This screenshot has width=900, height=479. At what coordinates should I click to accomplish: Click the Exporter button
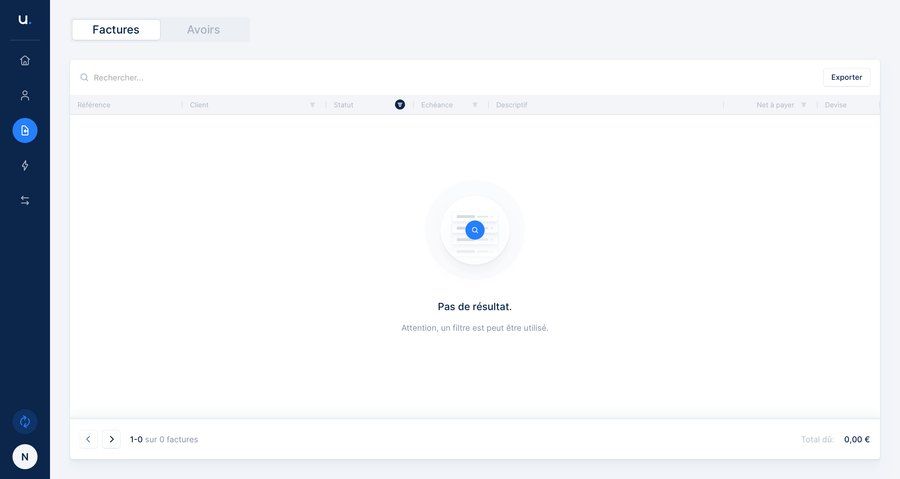pos(846,77)
